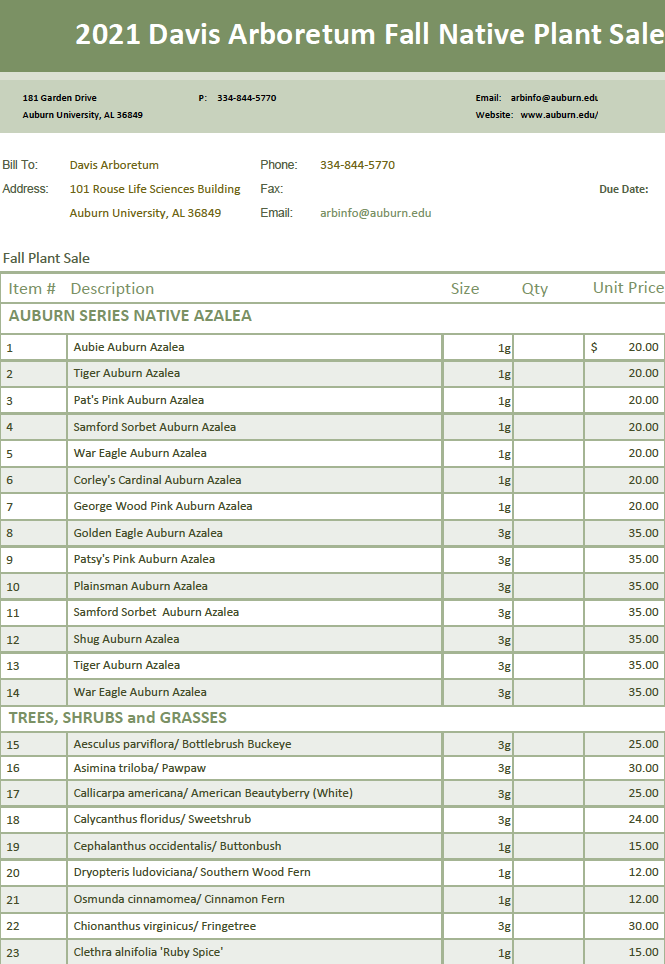The image size is (665, 964).
Task: Click the Qty cell for Aubie Auburn Azalea
Action: (548, 347)
